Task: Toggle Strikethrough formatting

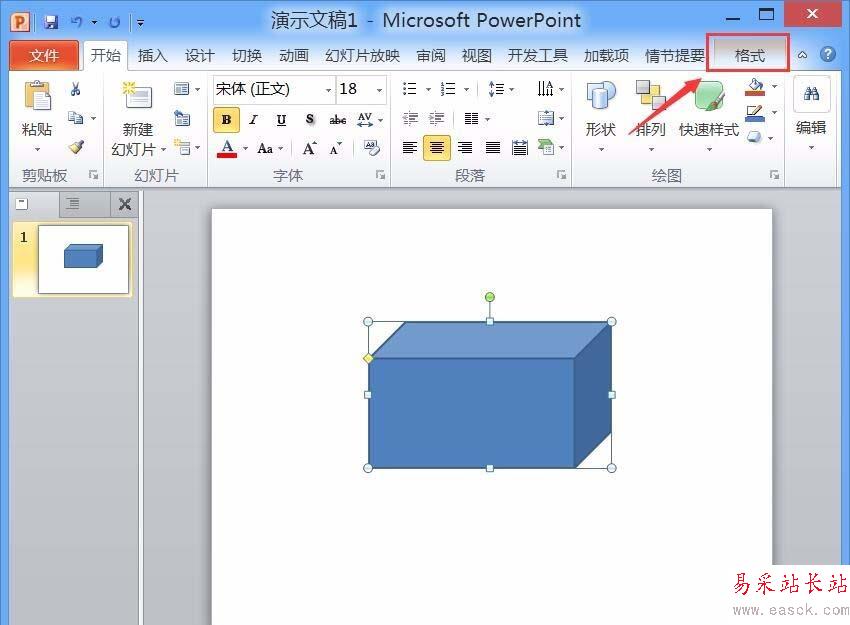Action: point(338,120)
